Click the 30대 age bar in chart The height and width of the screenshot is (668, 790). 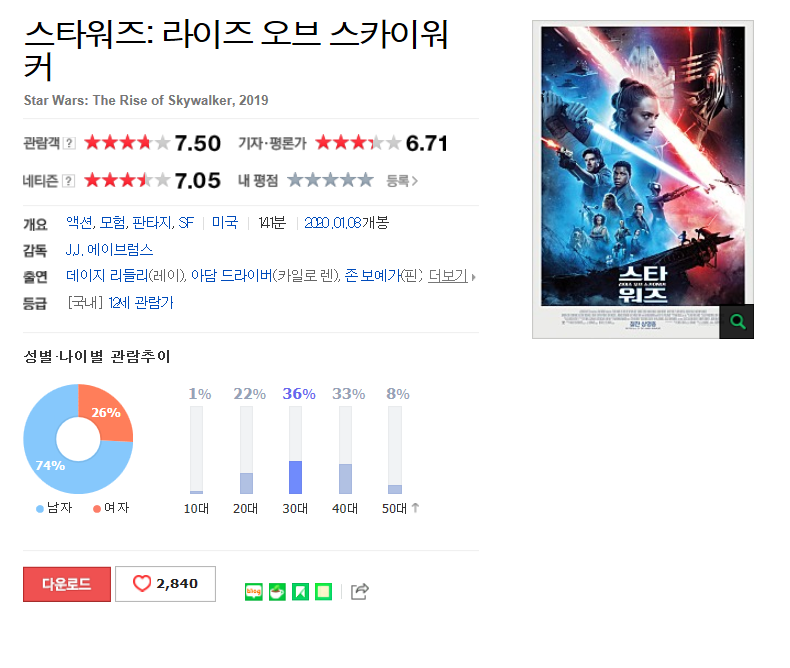[x=295, y=450]
